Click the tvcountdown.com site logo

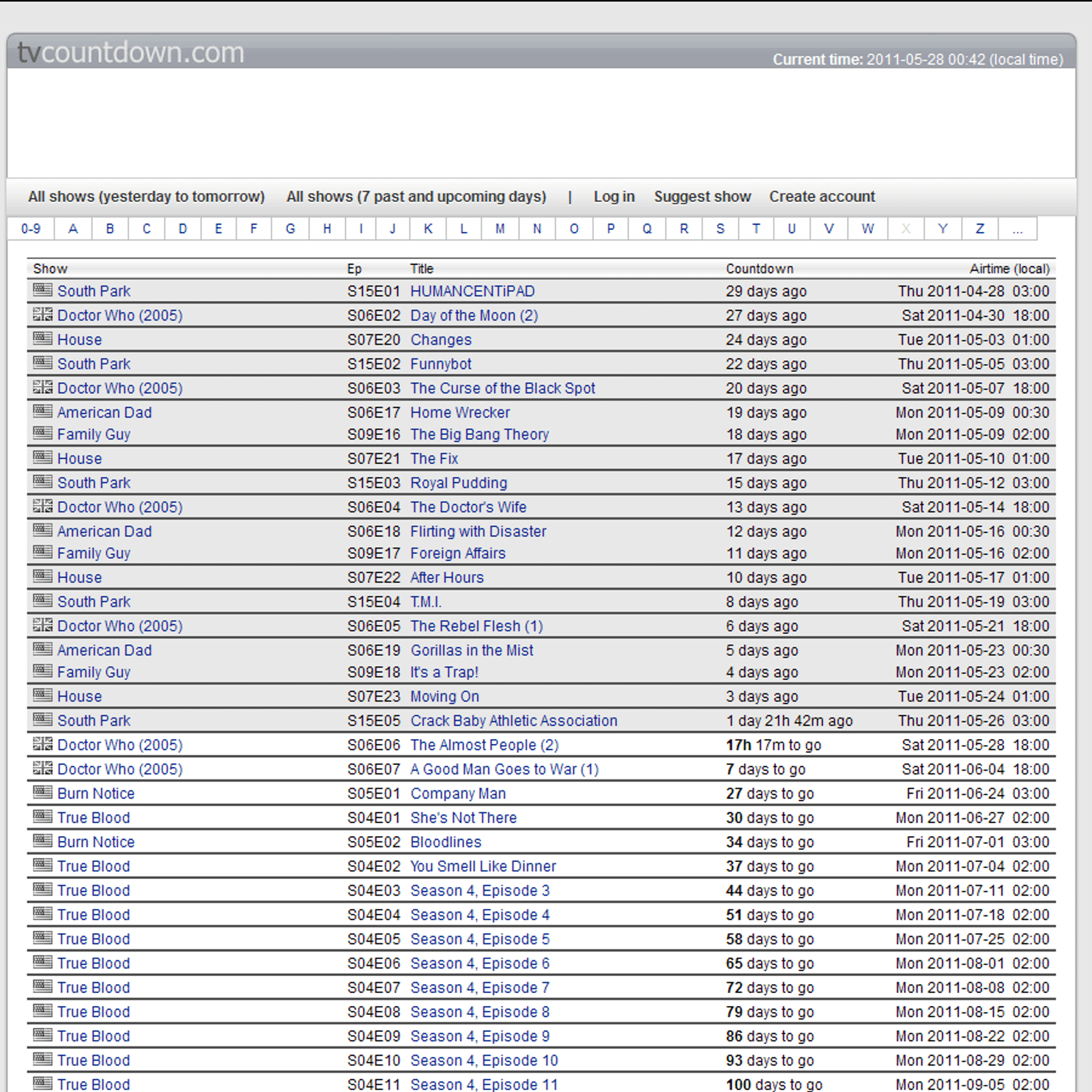[x=130, y=52]
